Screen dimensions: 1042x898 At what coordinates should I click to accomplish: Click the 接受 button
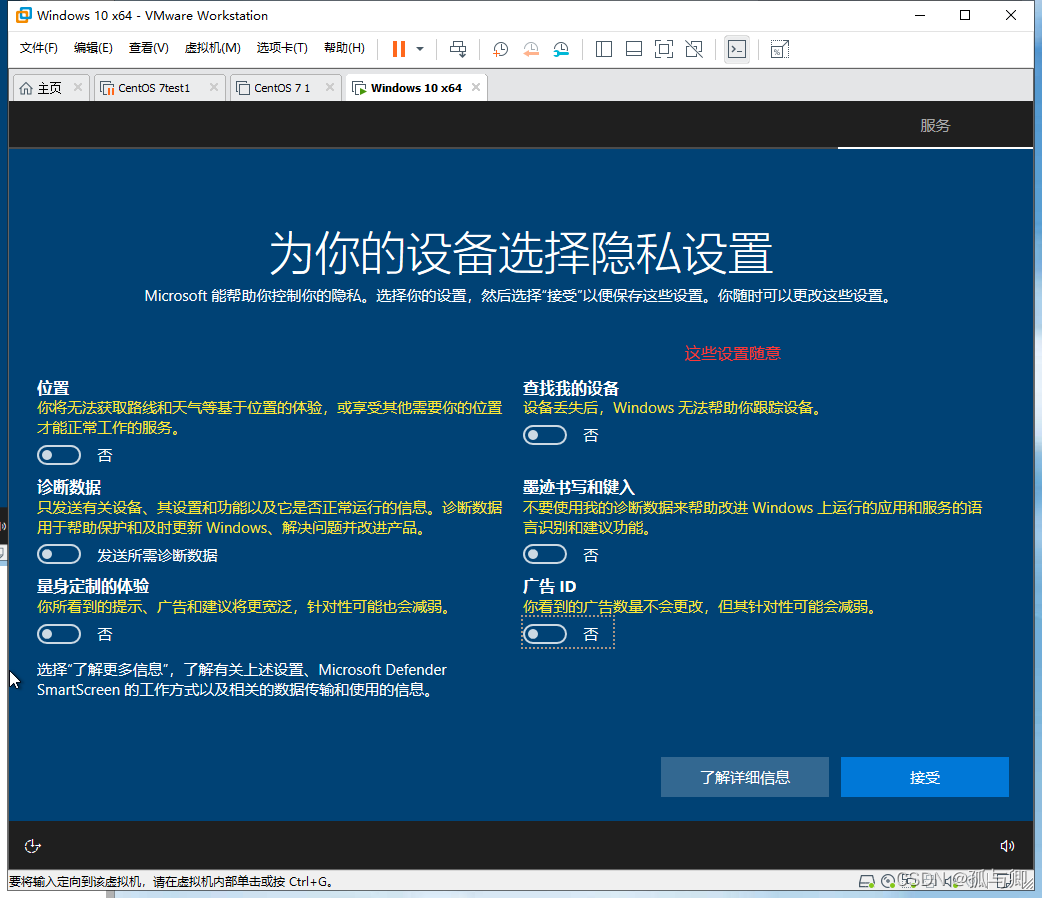click(x=924, y=777)
